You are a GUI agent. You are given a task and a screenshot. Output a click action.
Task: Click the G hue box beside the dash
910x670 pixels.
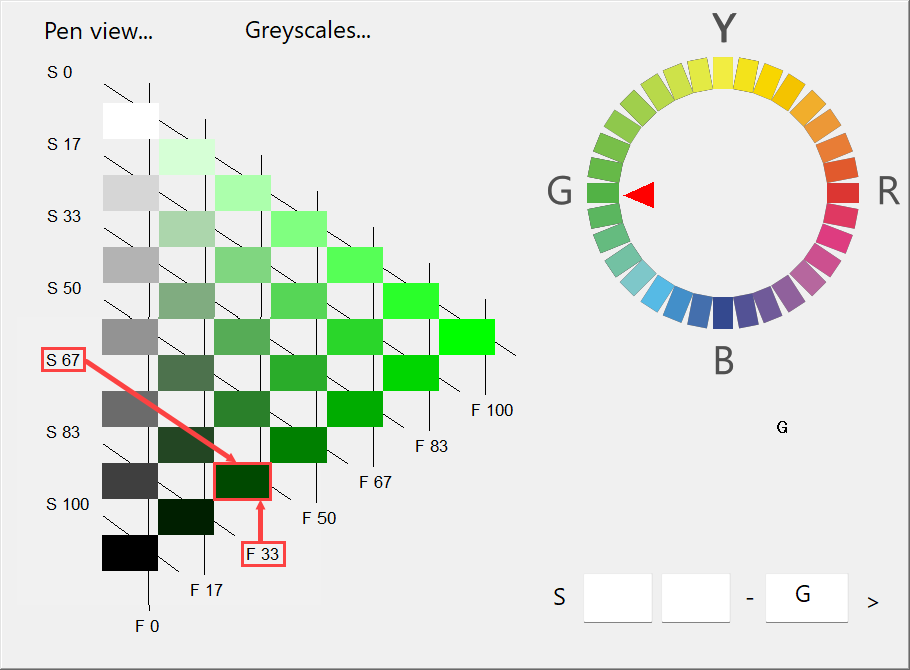[806, 597]
